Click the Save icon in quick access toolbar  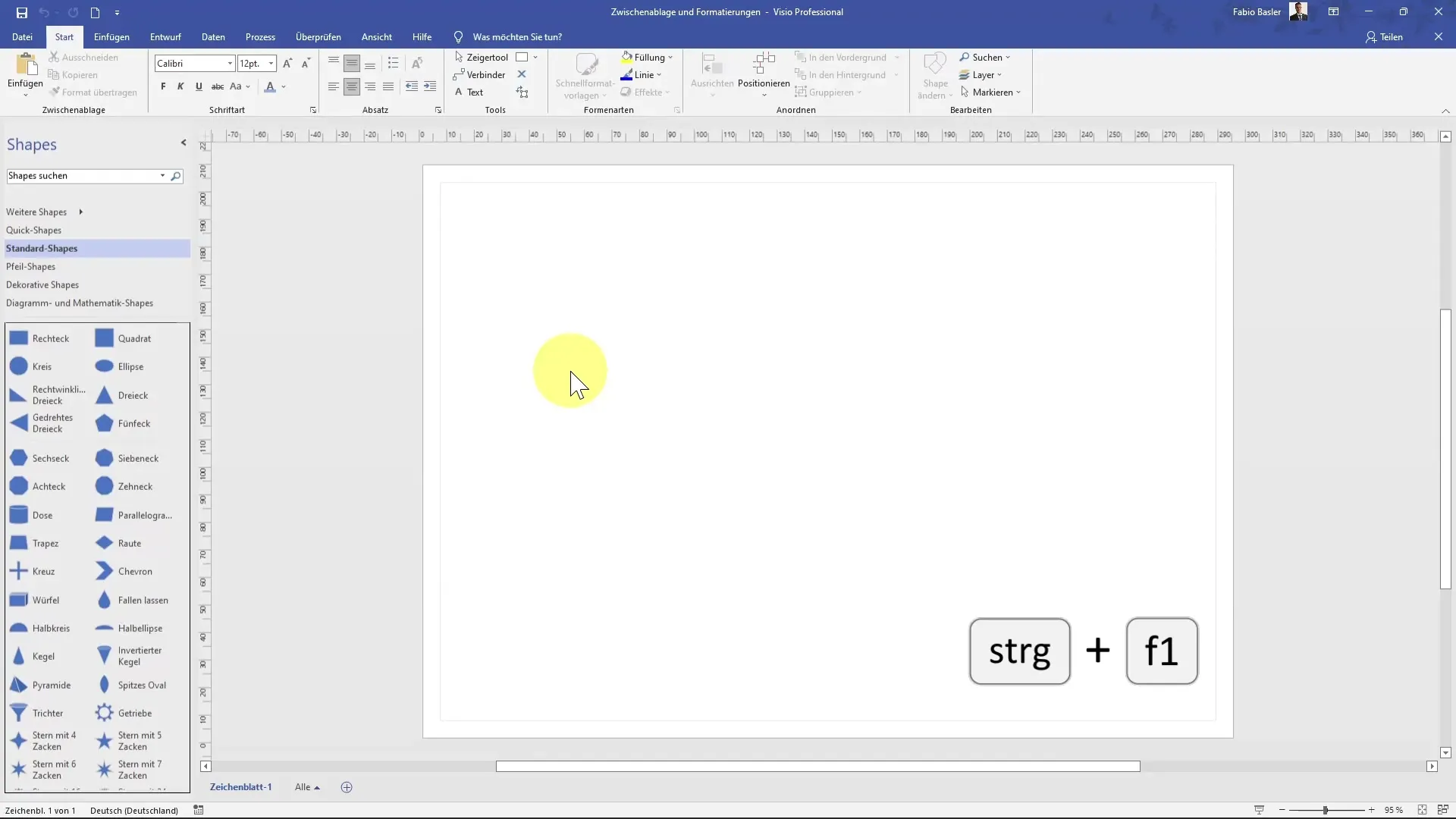click(x=21, y=12)
